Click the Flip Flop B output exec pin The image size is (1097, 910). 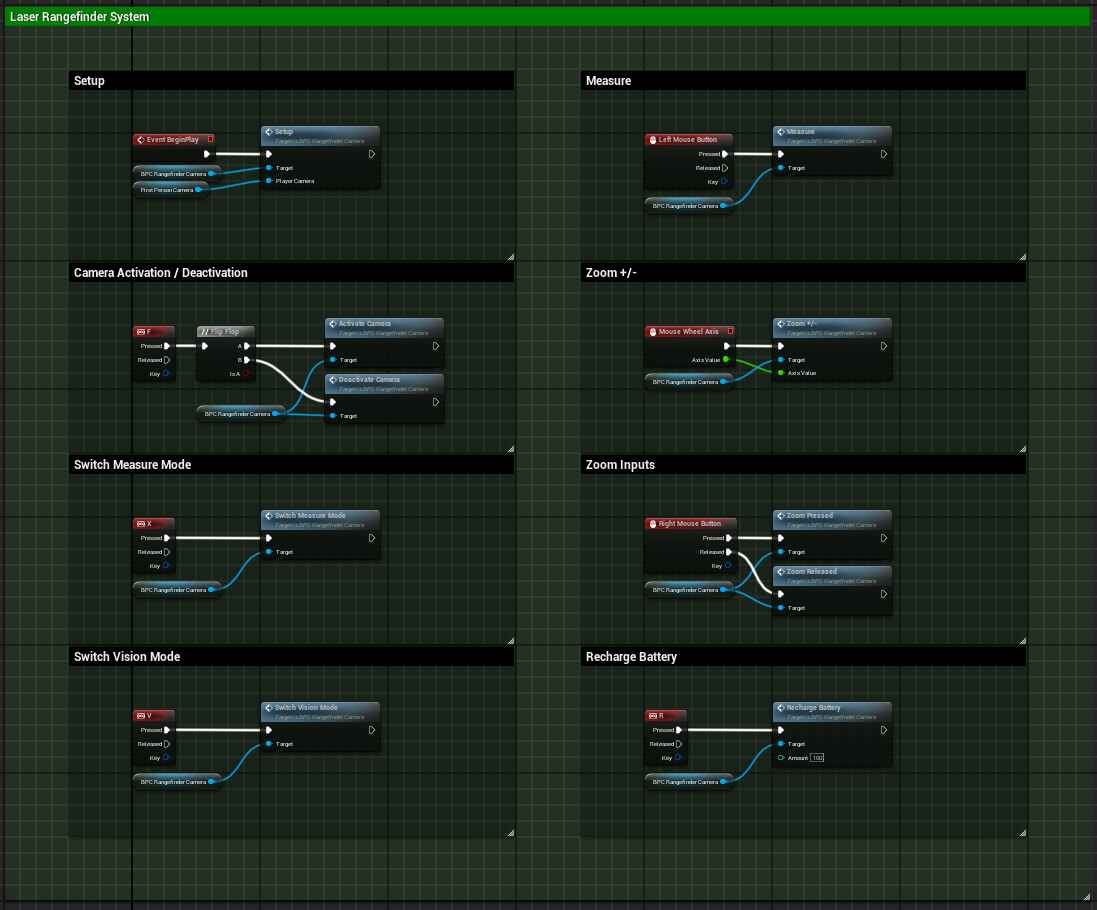pos(247,360)
